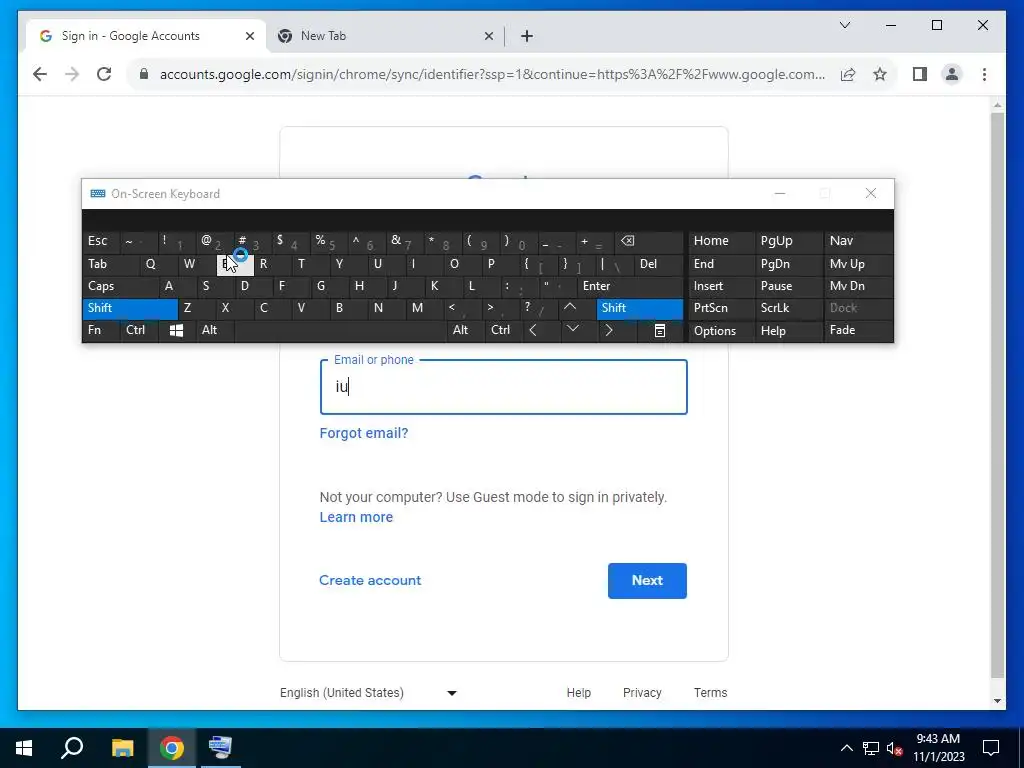The image size is (1024, 768).
Task: View site info via the lock icon
Action: click(x=144, y=74)
